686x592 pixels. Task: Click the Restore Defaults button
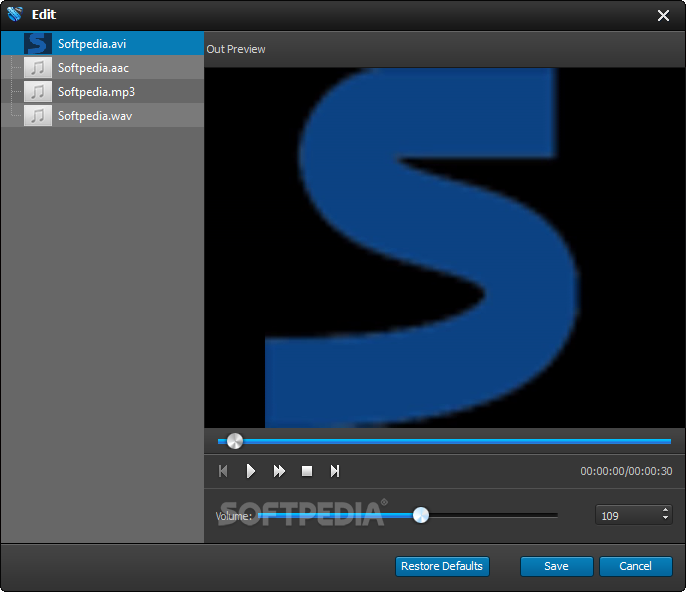pos(442,566)
